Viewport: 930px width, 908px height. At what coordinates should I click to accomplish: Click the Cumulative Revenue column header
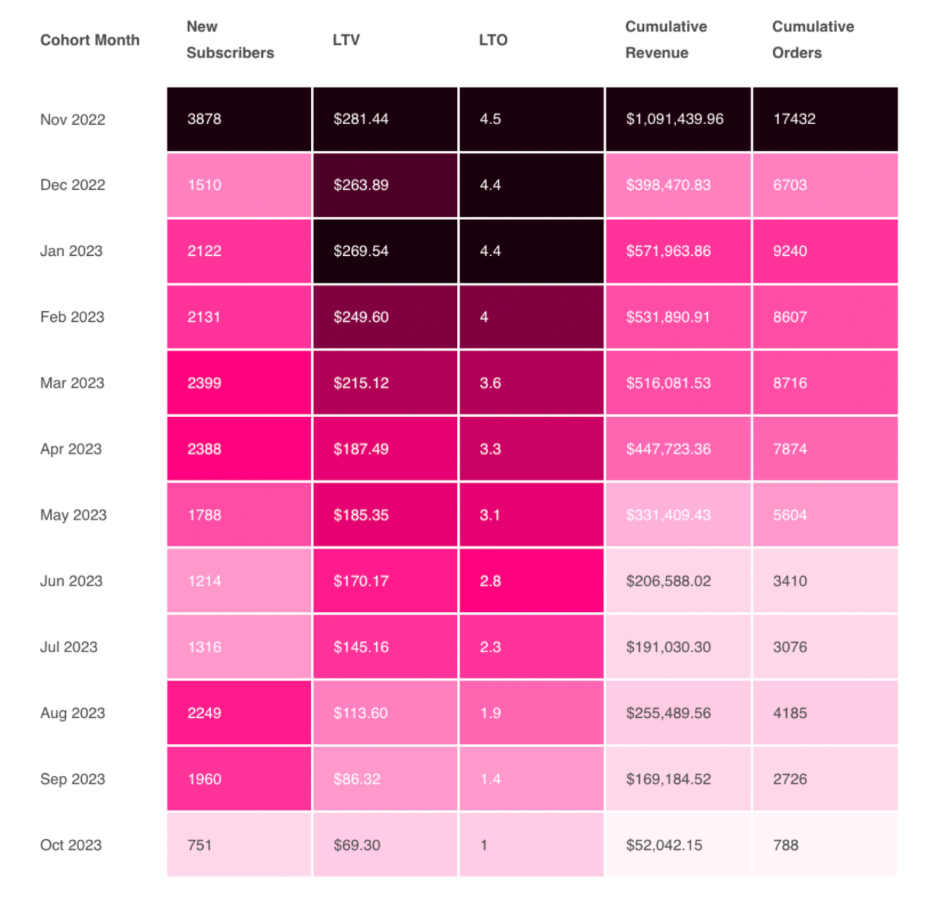[666, 40]
